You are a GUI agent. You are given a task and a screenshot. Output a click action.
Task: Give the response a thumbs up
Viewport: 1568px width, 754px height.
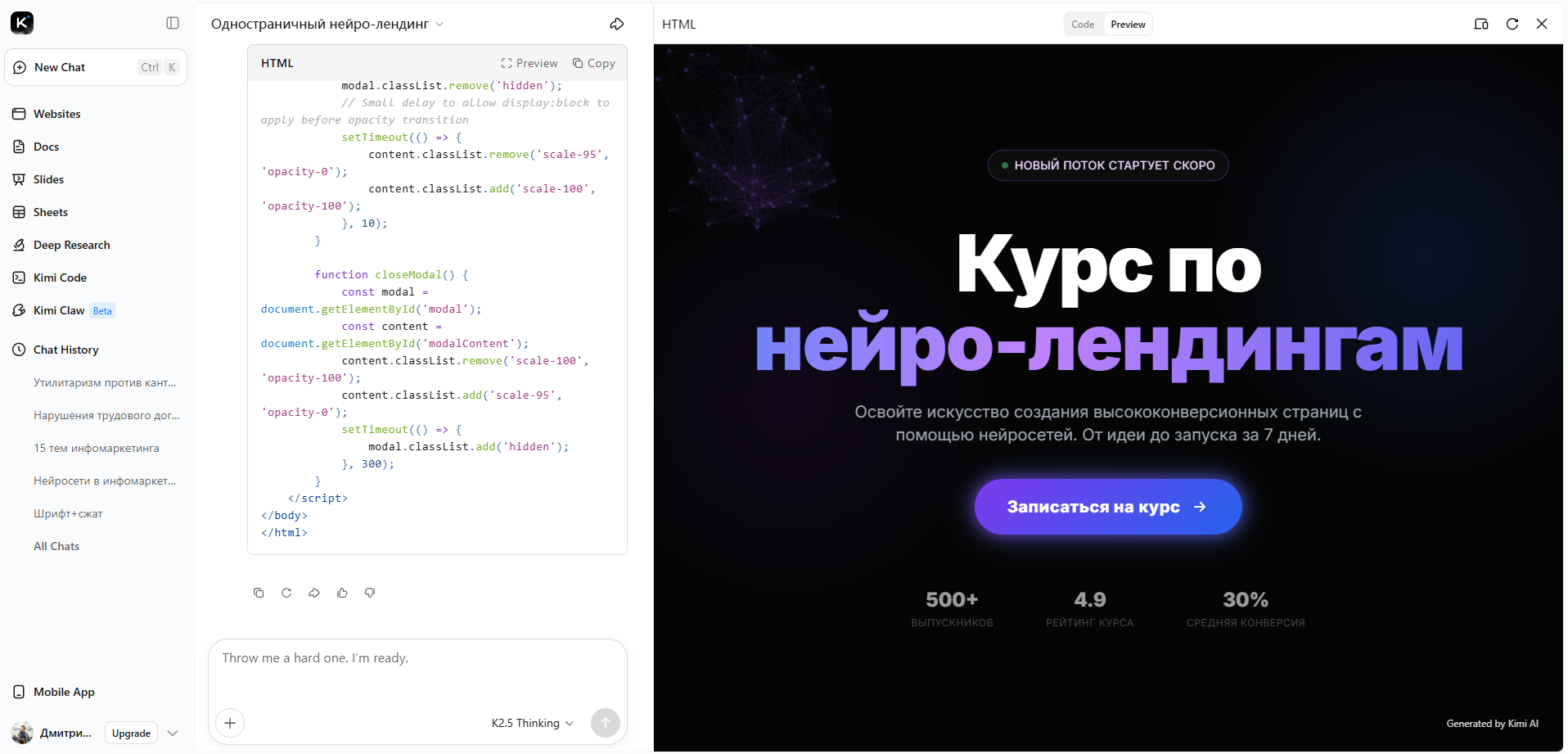pyautogui.click(x=341, y=593)
